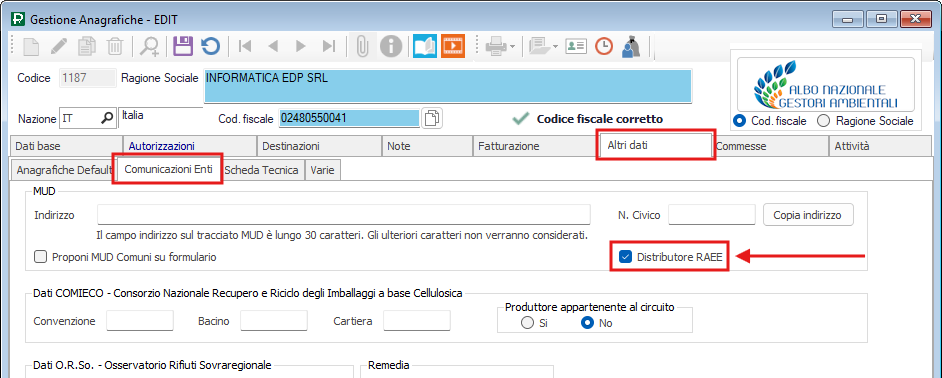Go to first record icon

click(x=245, y=46)
